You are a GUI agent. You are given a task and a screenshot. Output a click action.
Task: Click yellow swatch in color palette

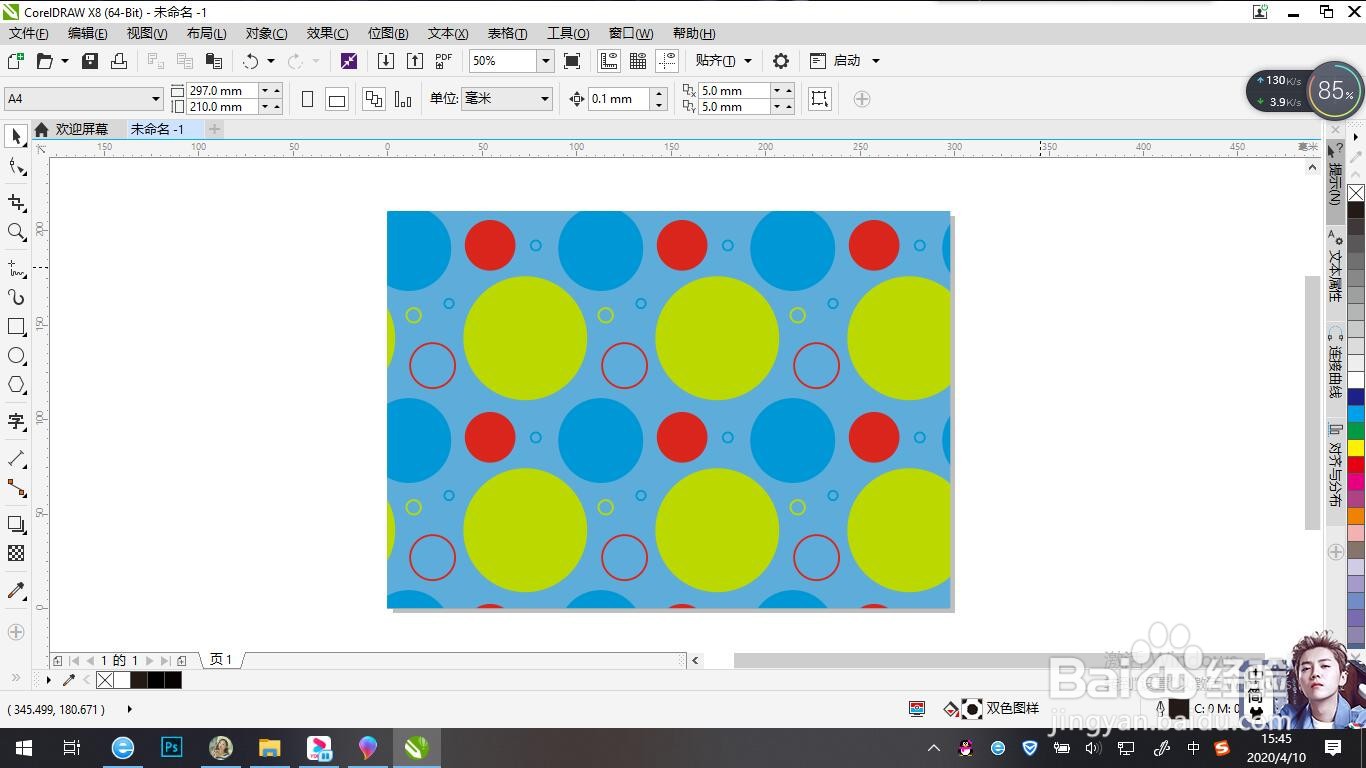1356,448
